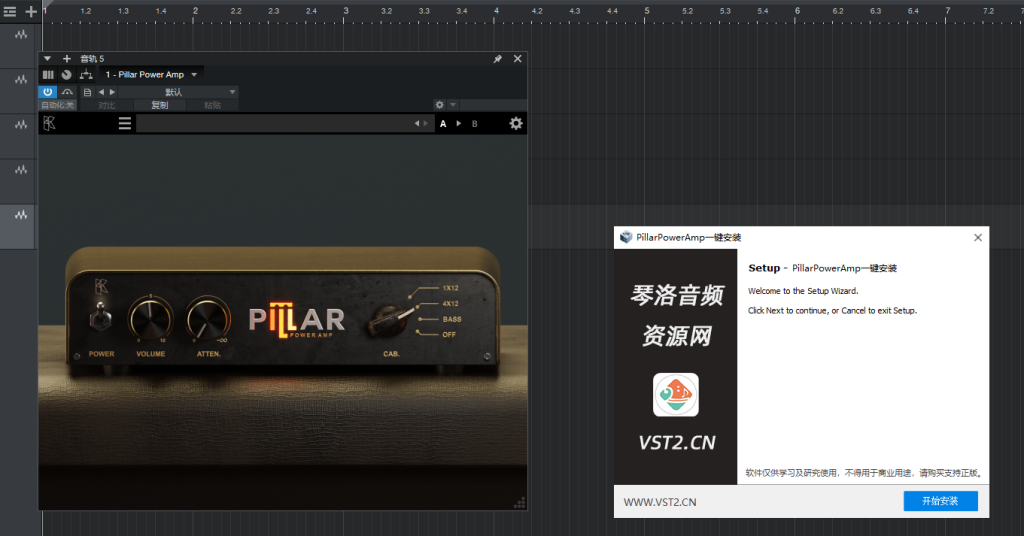
Task: Click bar 7 on the timeline ruler
Action: click(948, 11)
